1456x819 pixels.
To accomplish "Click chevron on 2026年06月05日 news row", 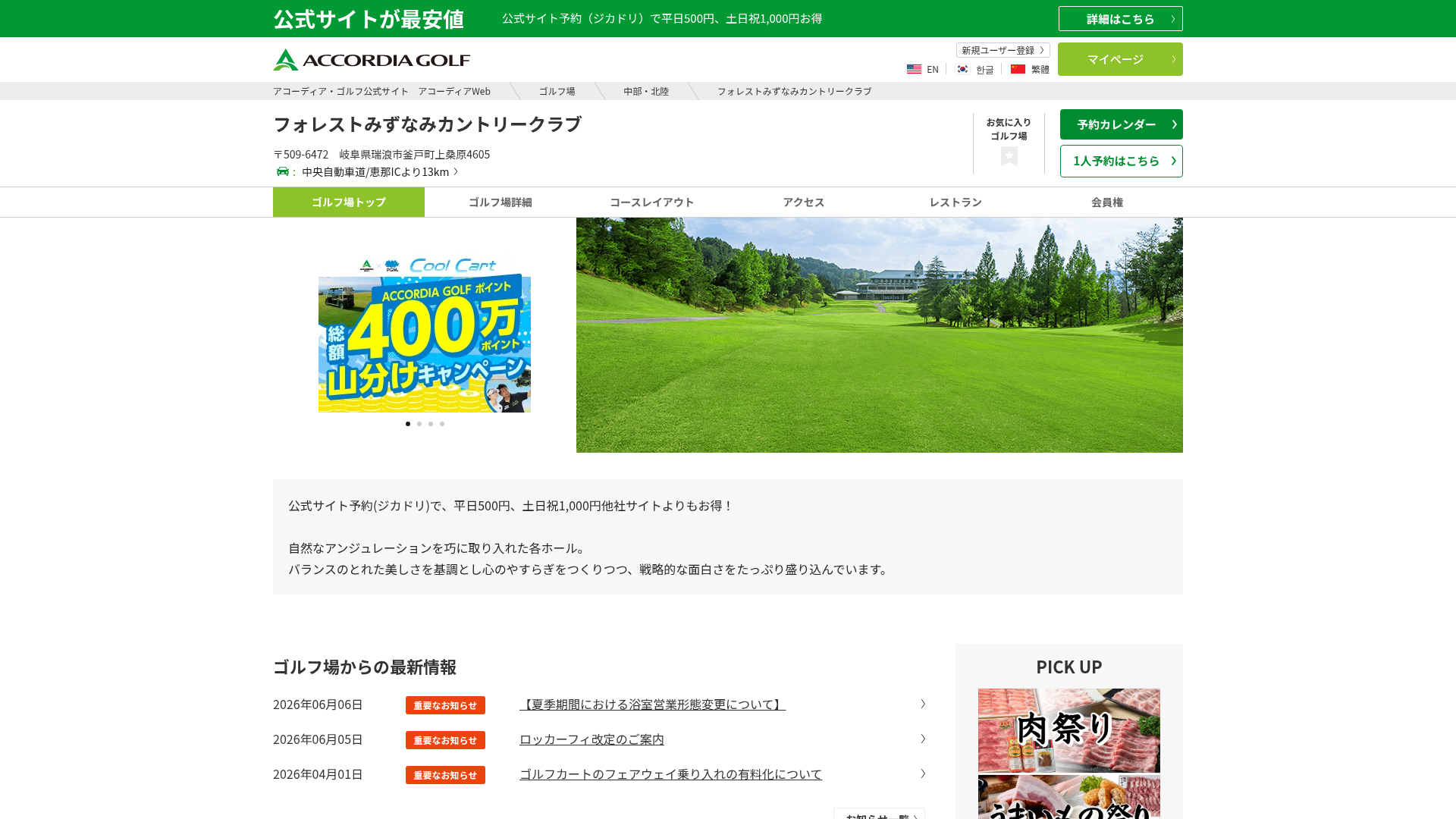I will click(923, 739).
